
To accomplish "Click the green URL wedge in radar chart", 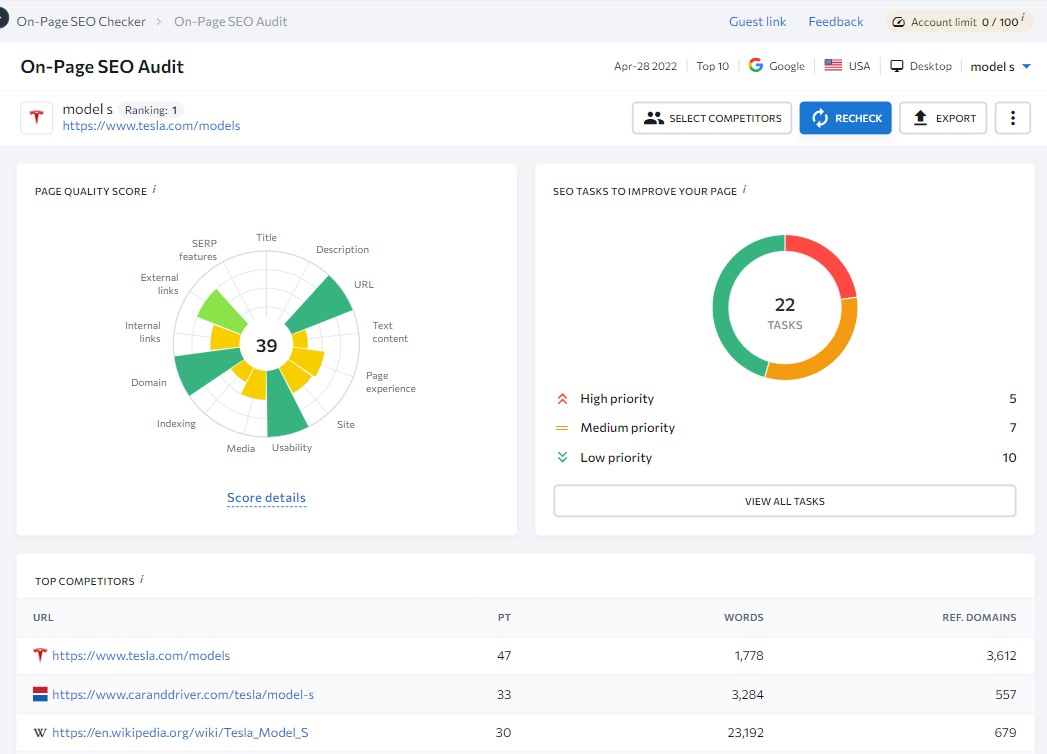I will pos(325,306).
